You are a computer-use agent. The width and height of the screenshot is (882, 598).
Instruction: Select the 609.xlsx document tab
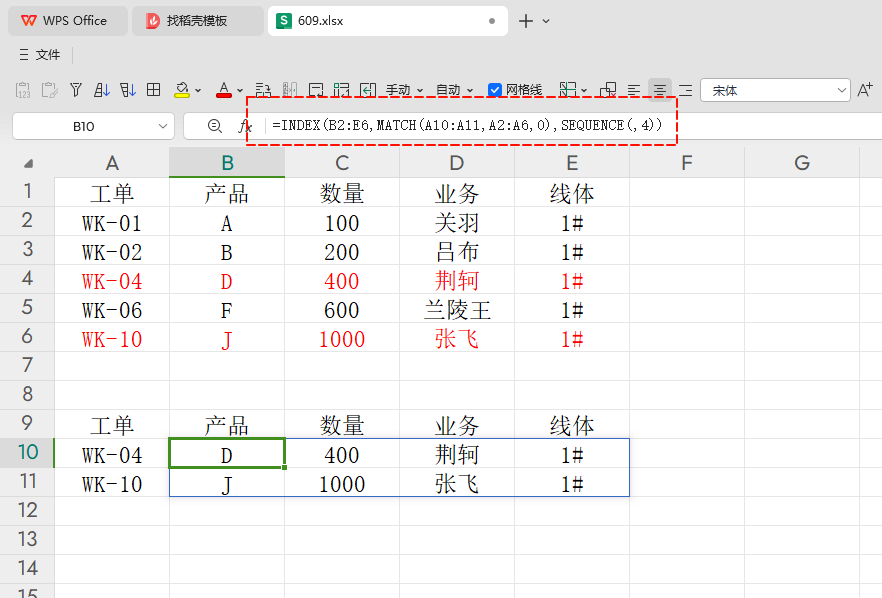(388, 21)
